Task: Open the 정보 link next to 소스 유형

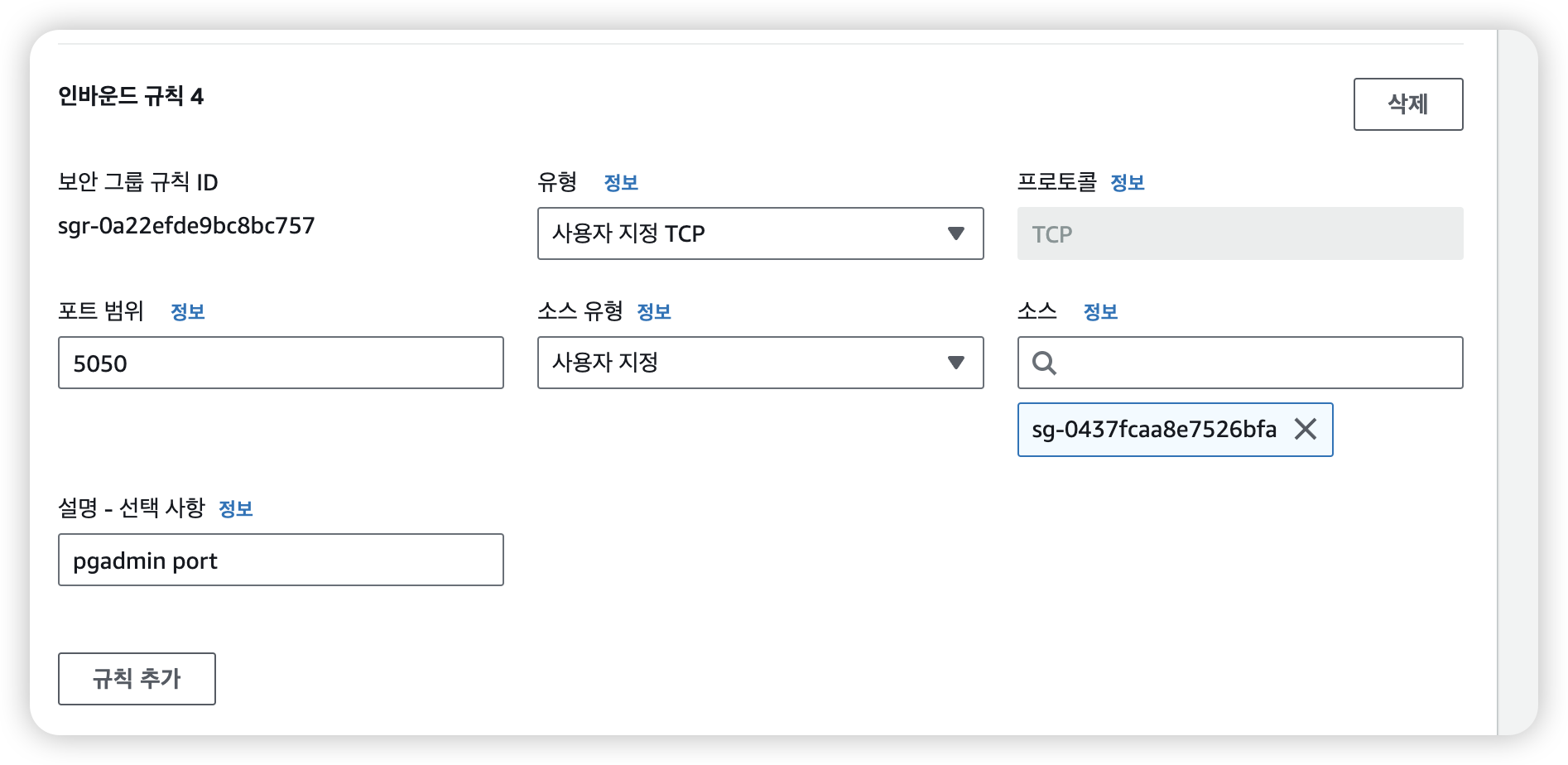Action: pyautogui.click(x=653, y=312)
